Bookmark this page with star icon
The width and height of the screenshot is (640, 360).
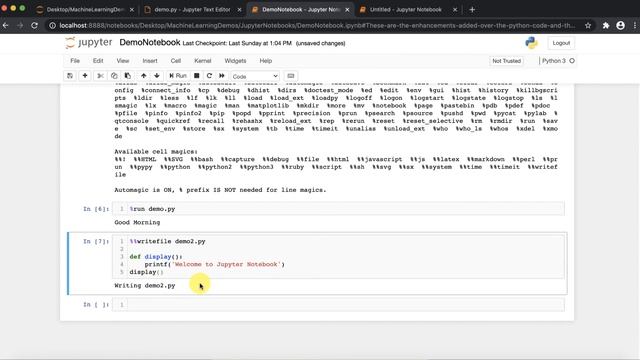click(588, 25)
